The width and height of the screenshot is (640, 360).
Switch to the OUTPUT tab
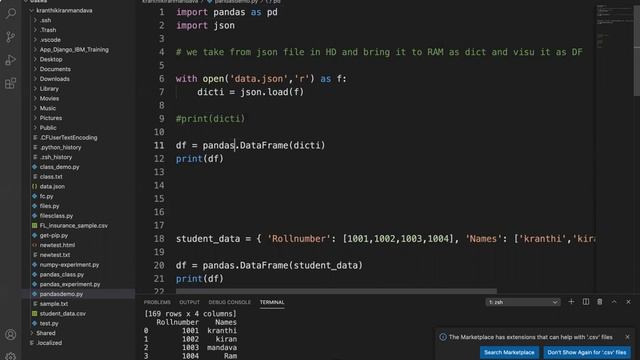pyautogui.click(x=189, y=302)
